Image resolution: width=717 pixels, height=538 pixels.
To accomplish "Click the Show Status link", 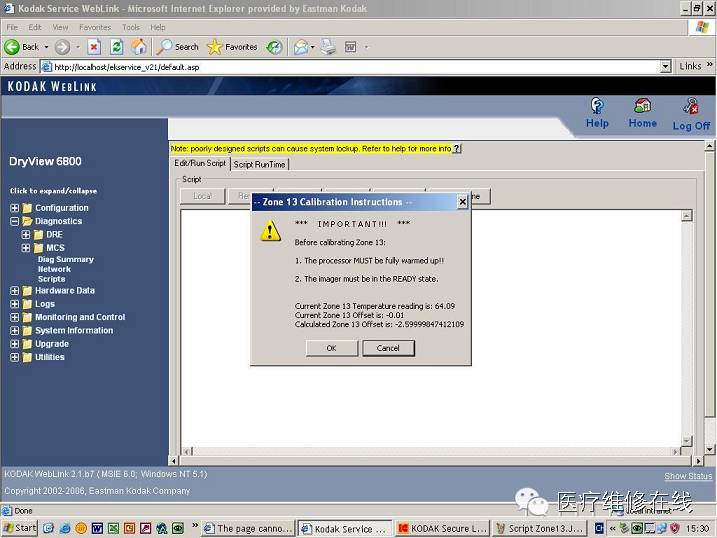I will pyautogui.click(x=688, y=476).
